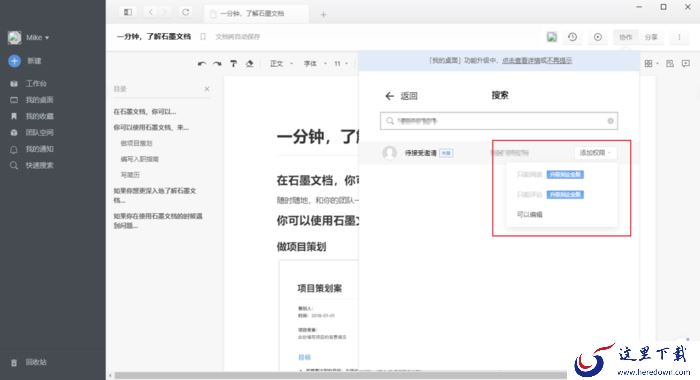Viewport: 700px width, 380px height.
Task: Clear the search field with the x icon
Action: click(610, 121)
